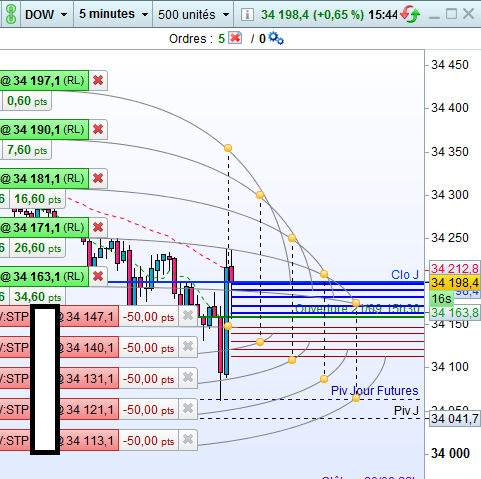Click the 34 450 price axis label
This screenshot has width=481, height=479.
tap(450, 65)
